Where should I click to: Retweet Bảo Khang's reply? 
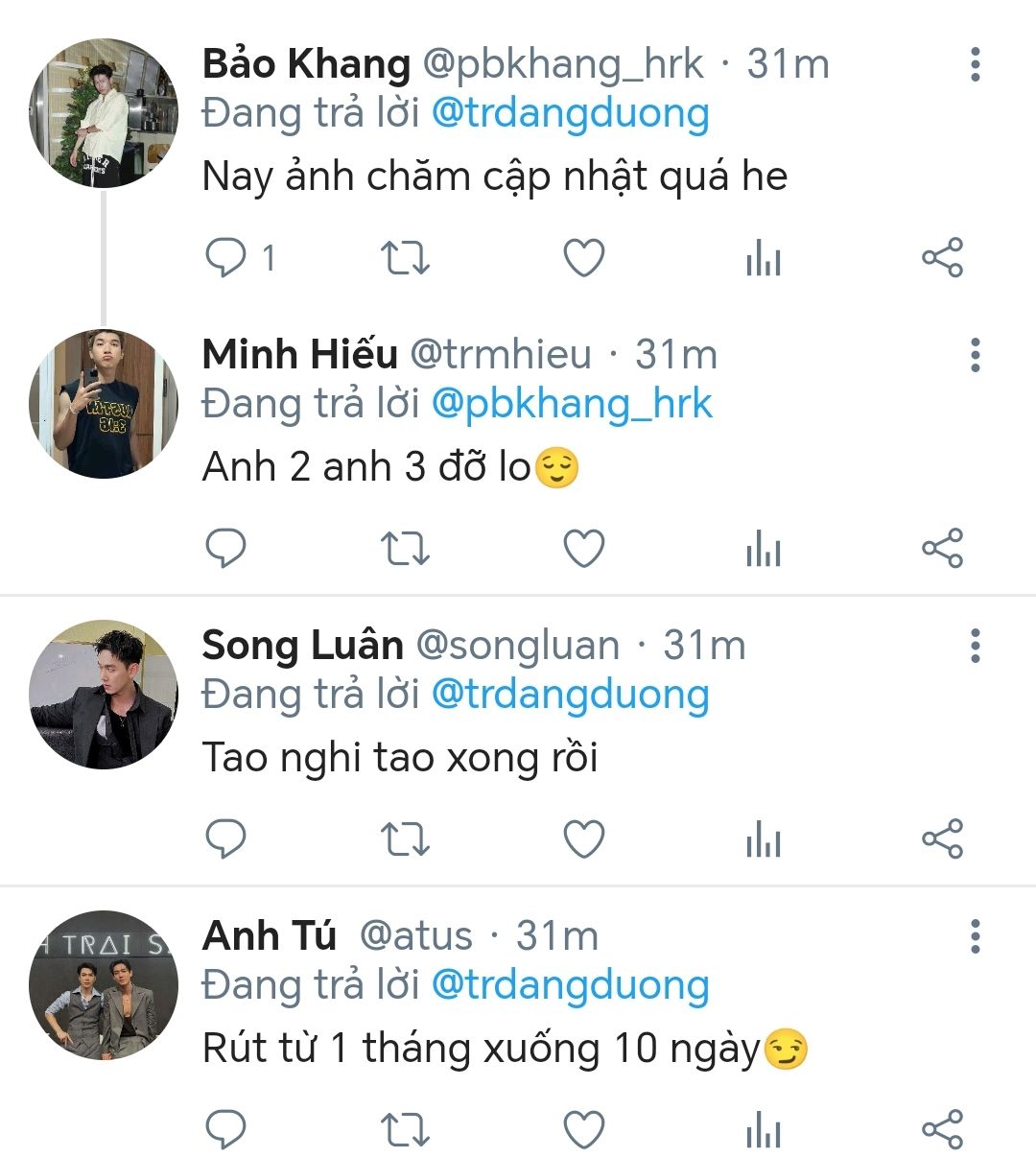(405, 258)
